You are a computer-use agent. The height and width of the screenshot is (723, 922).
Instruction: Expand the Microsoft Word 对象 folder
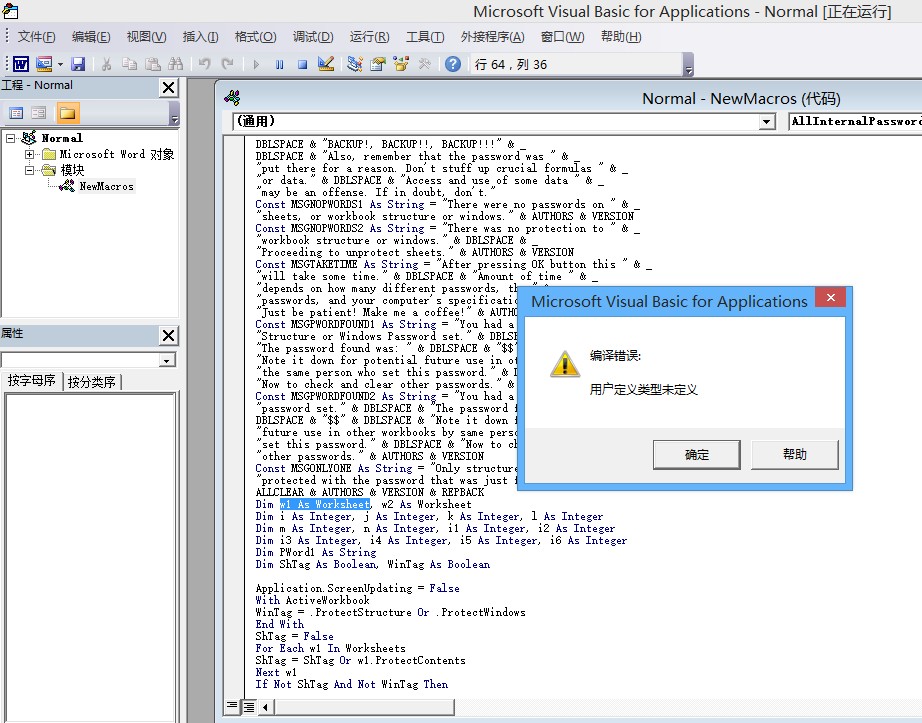click(x=29, y=154)
